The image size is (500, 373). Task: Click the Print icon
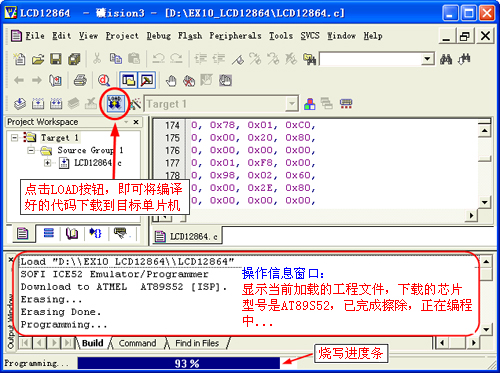click(80, 80)
